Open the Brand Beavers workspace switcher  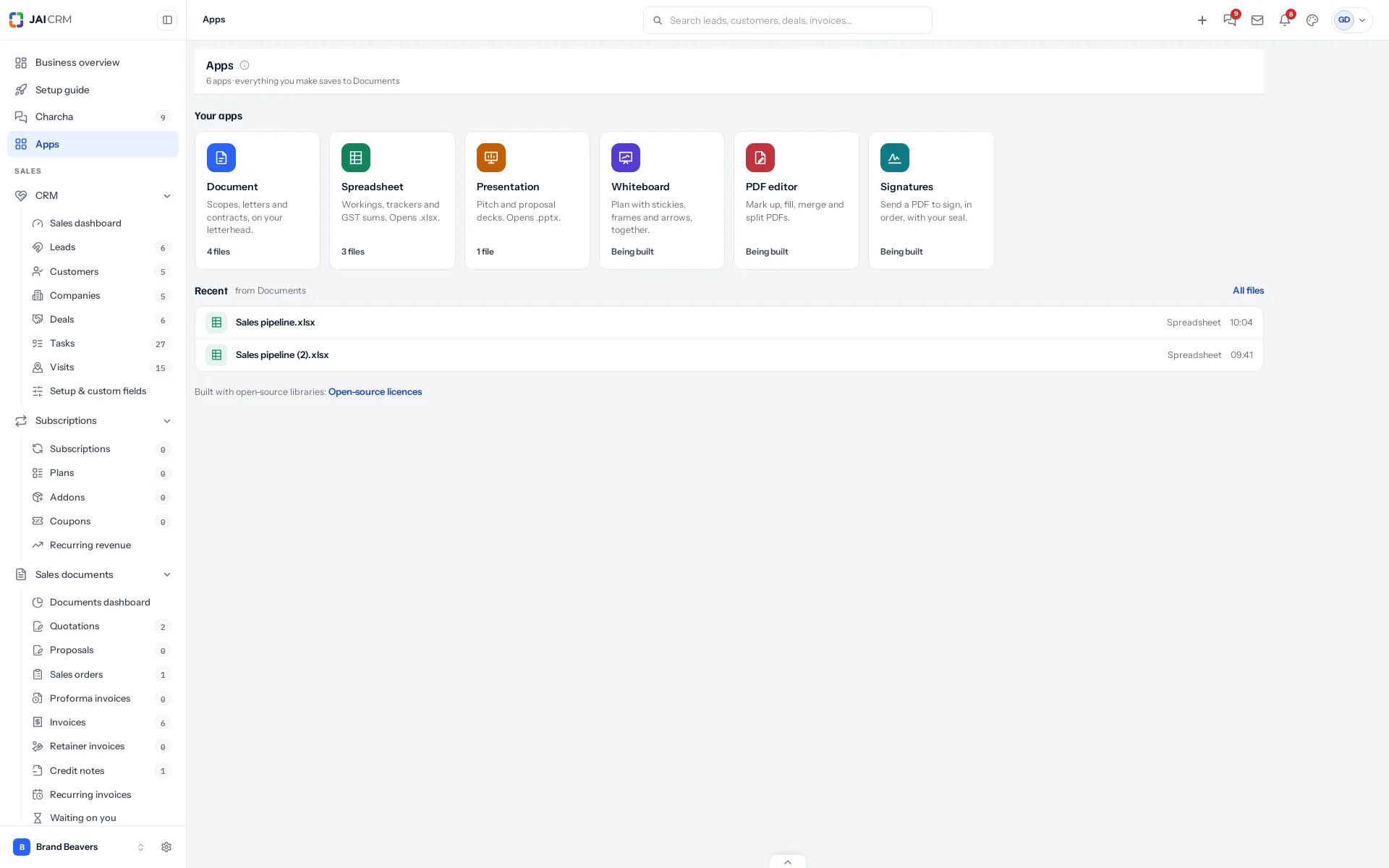coord(79,847)
